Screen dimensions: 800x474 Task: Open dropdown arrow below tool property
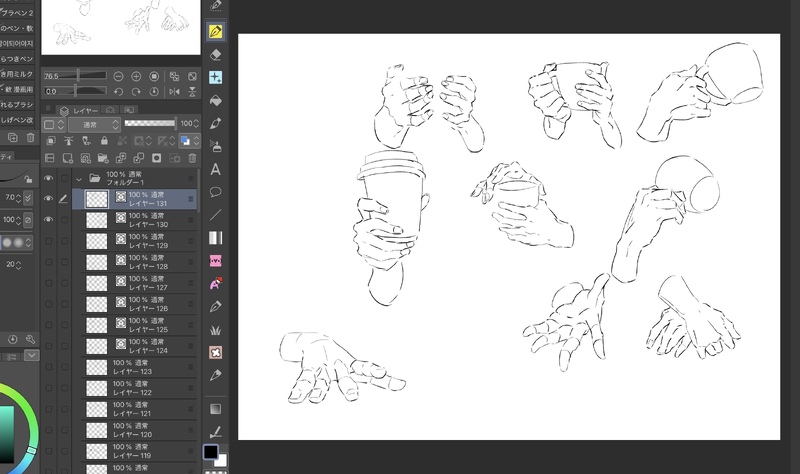coord(32,355)
